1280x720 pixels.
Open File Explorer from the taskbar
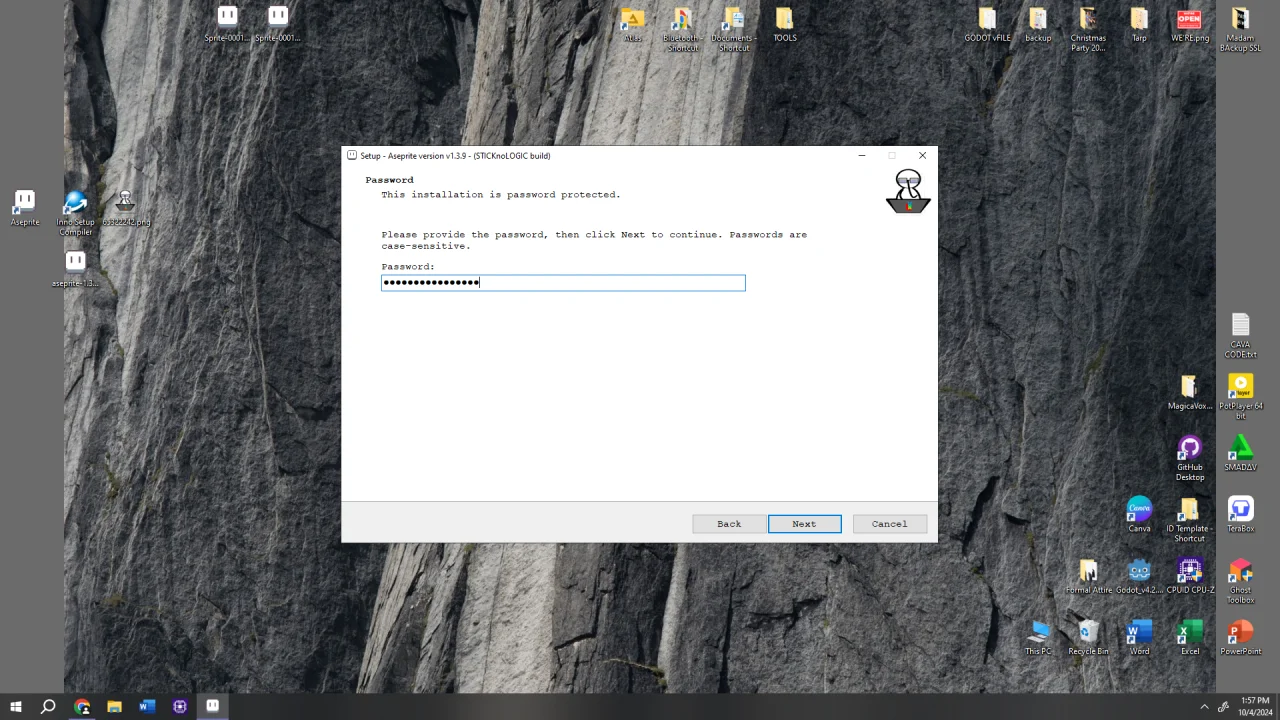click(114, 706)
